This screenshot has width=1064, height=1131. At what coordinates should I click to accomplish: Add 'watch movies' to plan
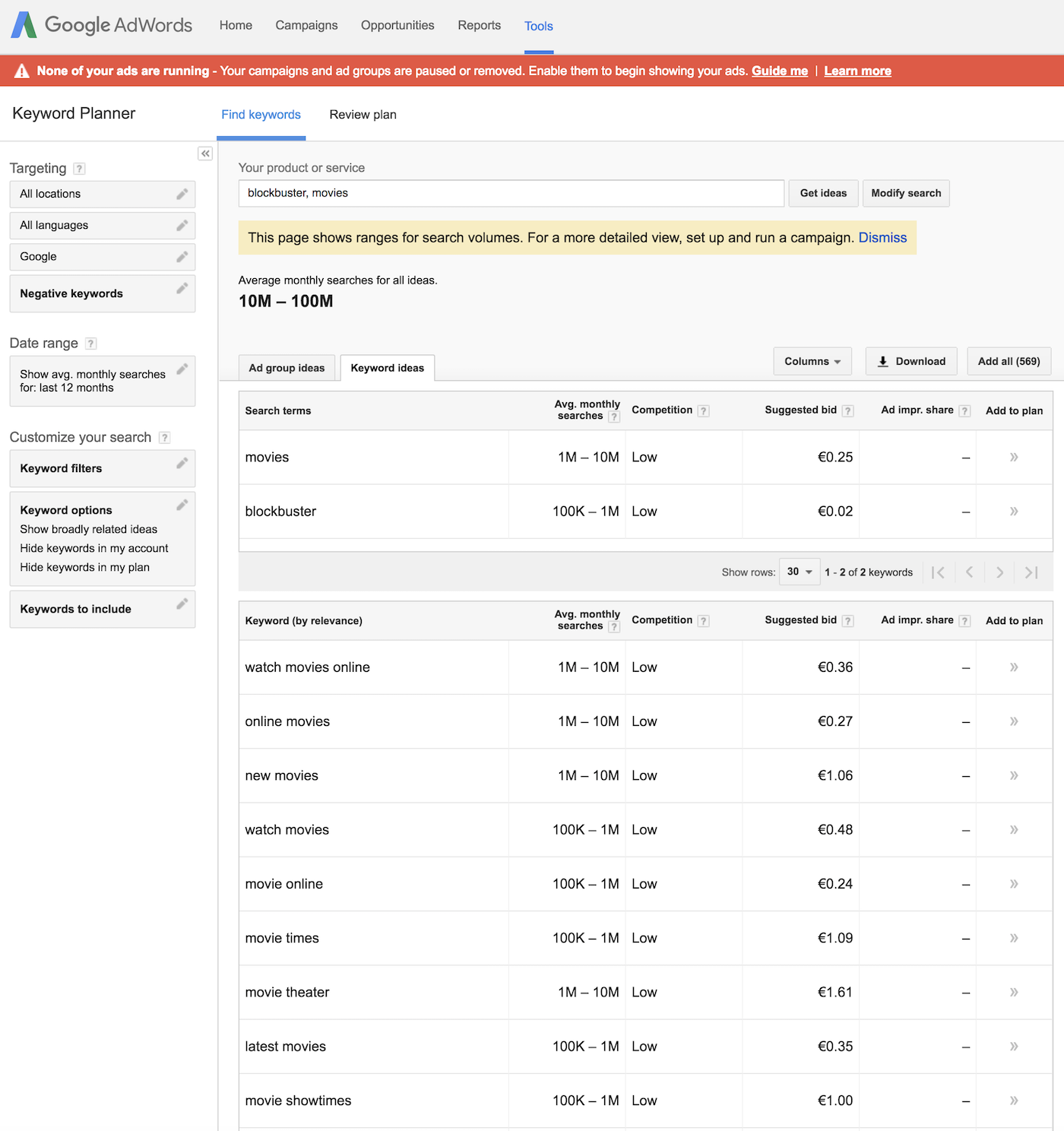point(1014,830)
